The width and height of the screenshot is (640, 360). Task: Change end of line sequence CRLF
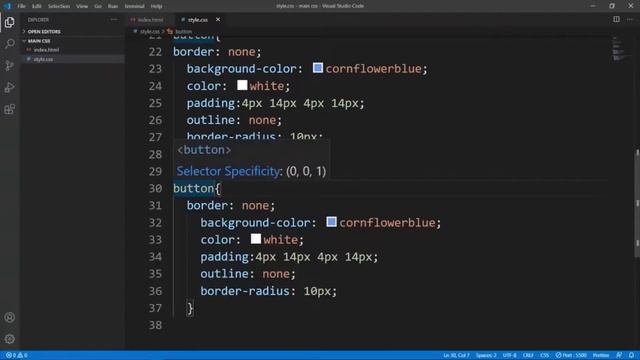point(528,355)
